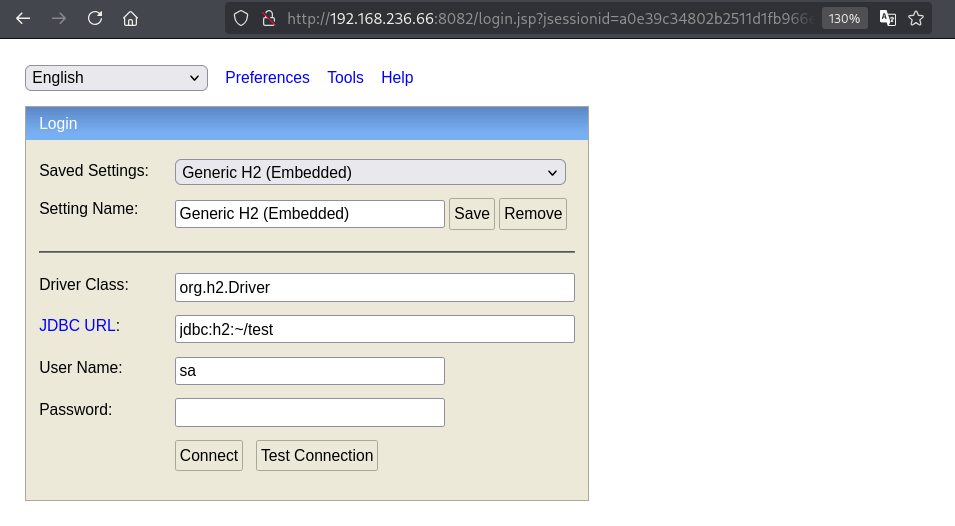Go back using the browser back arrow
955x526 pixels.
(x=23, y=18)
